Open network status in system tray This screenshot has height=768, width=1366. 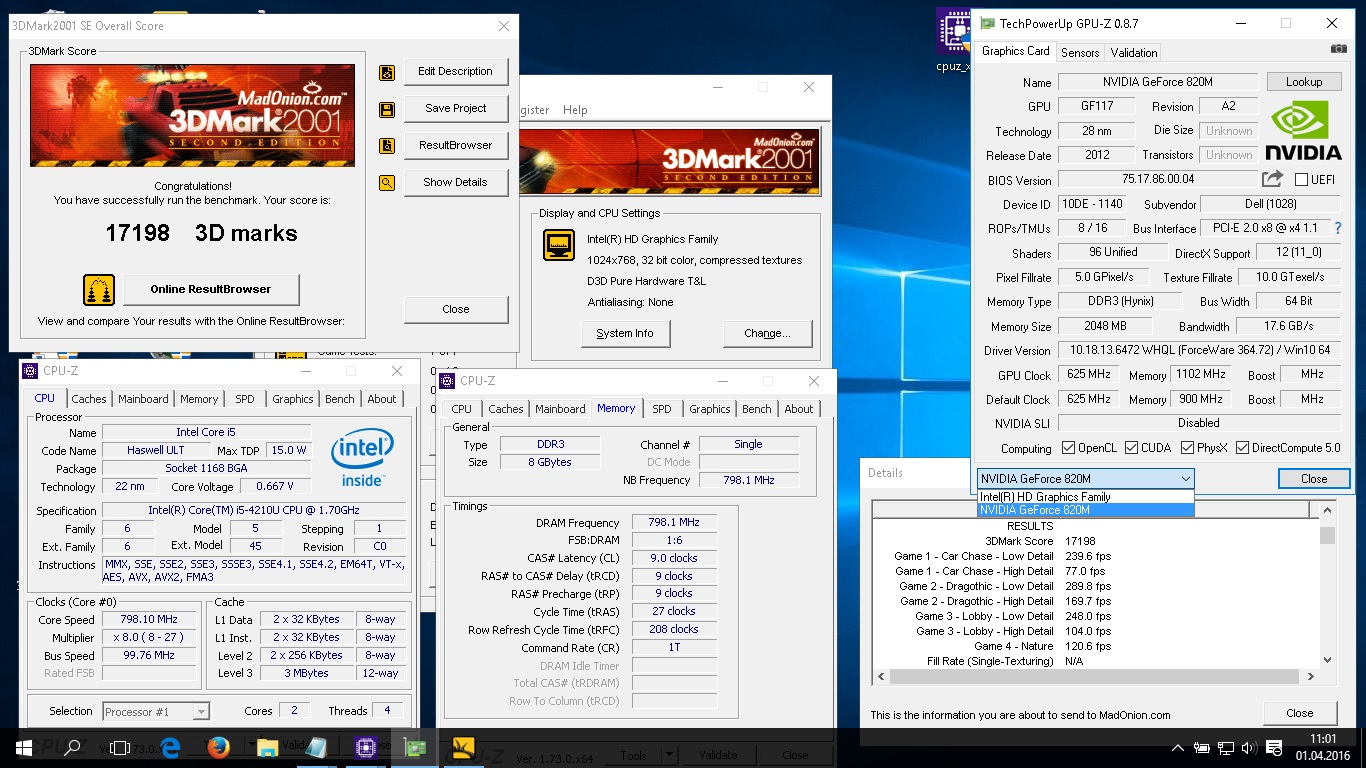coord(1225,748)
